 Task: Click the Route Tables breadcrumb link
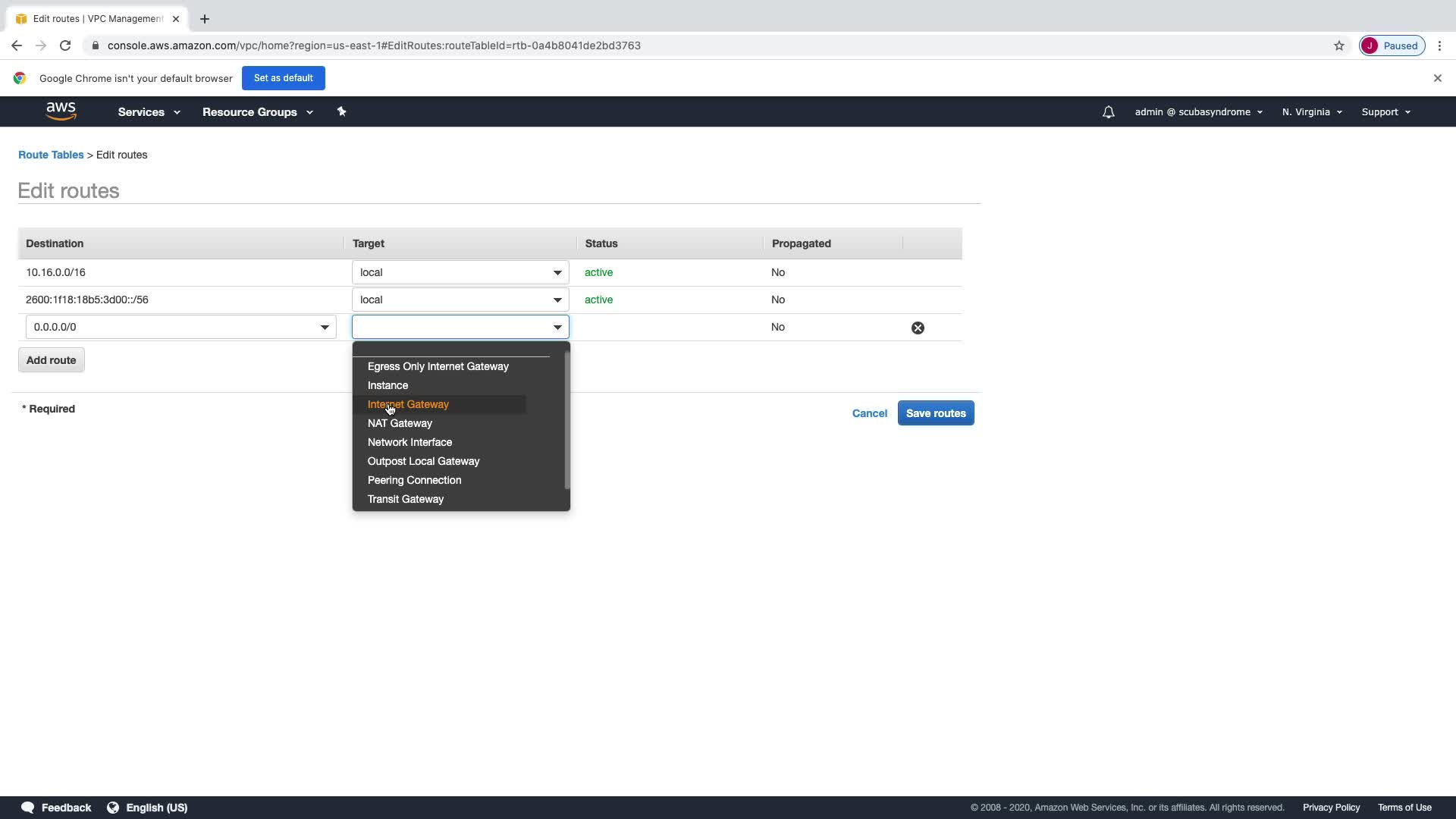pyautogui.click(x=51, y=155)
